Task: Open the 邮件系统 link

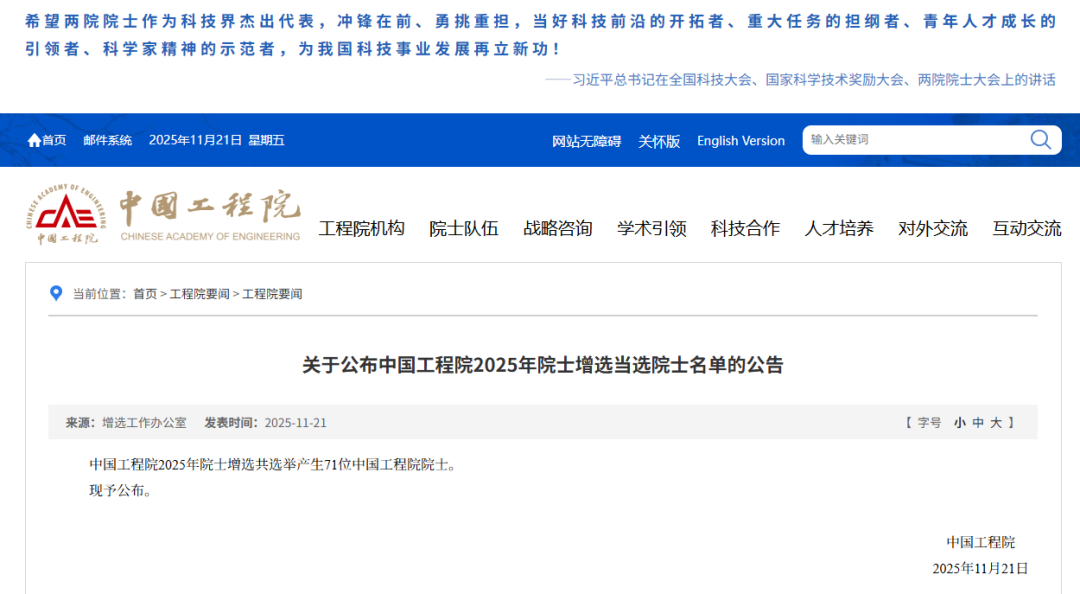Action: click(107, 141)
